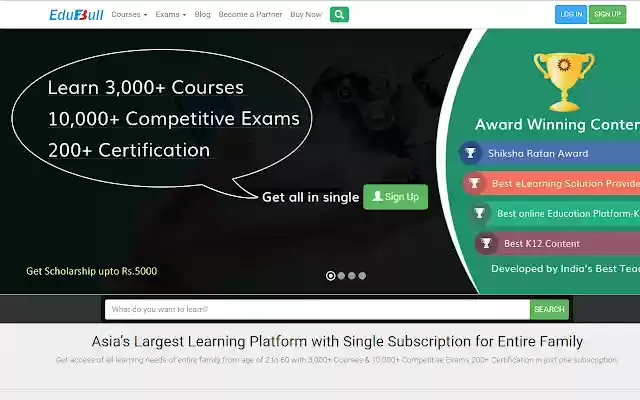The height and width of the screenshot is (400, 640).
Task: Click the Best K12 Content banner
Action: [558, 243]
